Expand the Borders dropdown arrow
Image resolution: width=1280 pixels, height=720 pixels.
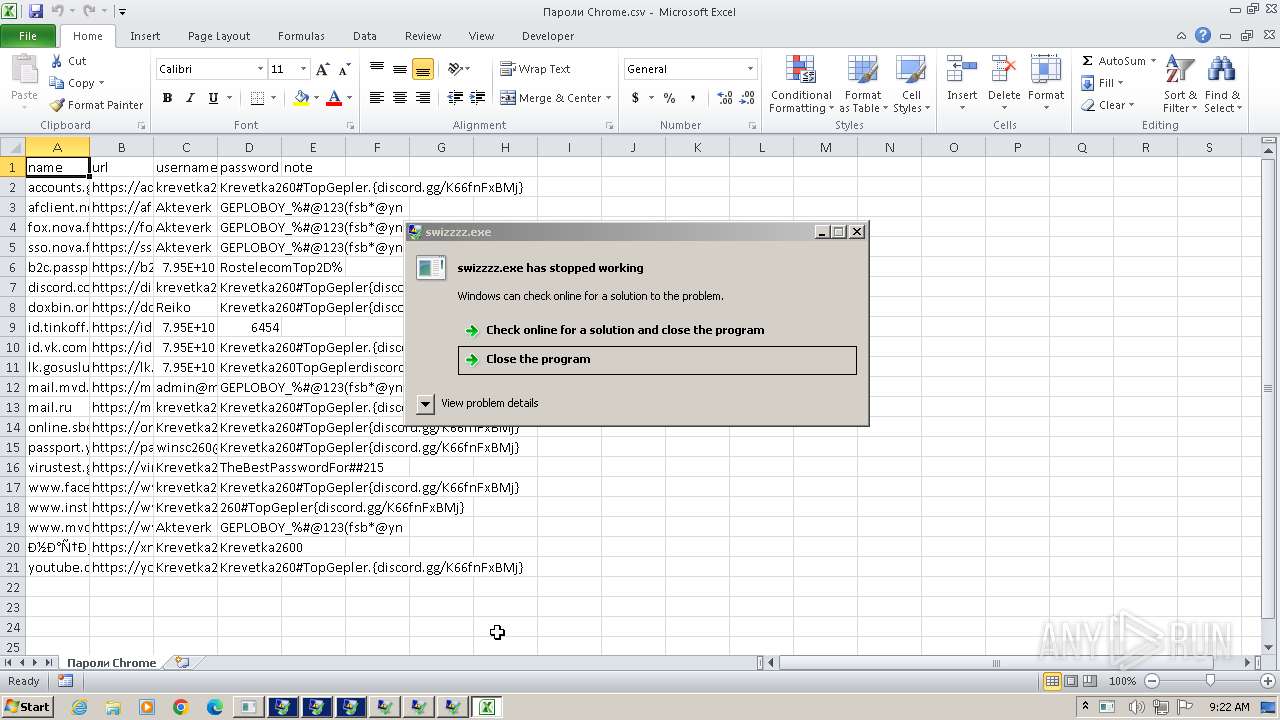[273, 98]
